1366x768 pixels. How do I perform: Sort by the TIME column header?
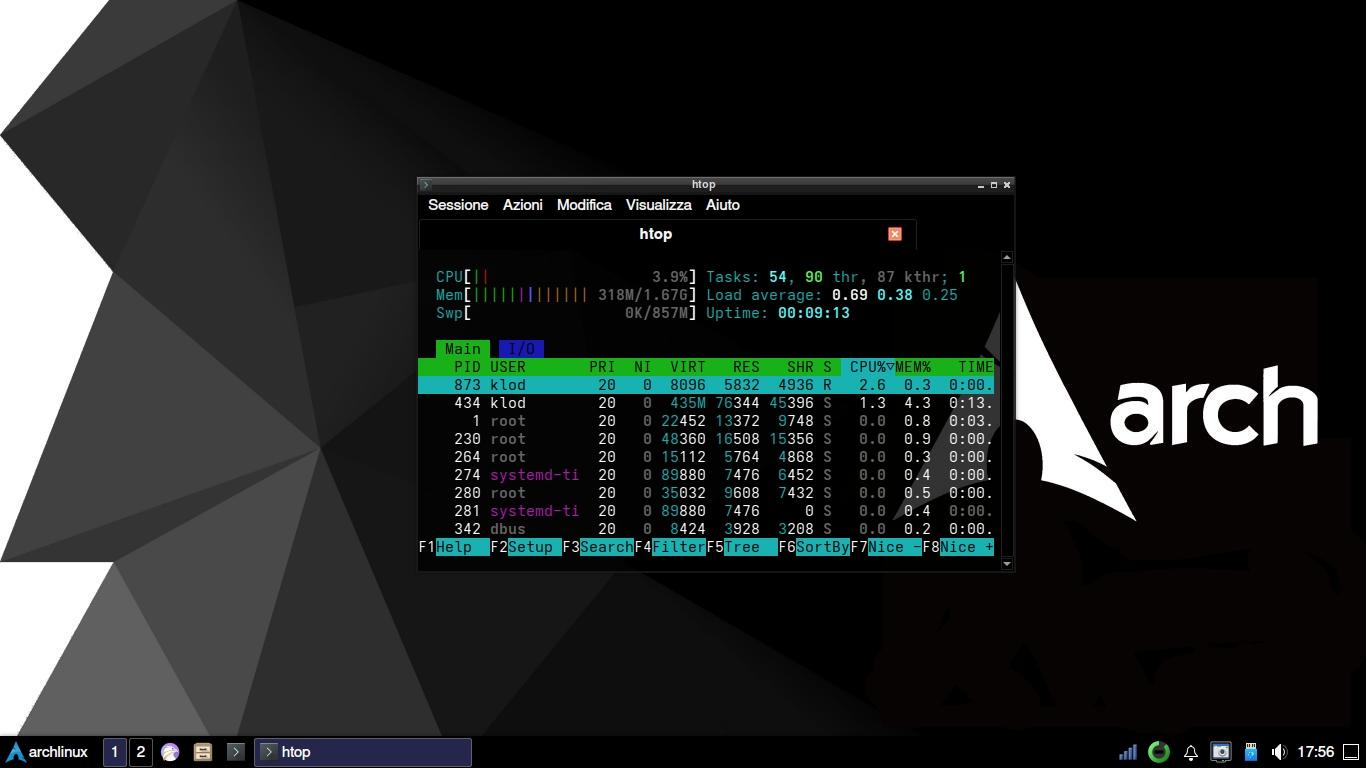(976, 367)
